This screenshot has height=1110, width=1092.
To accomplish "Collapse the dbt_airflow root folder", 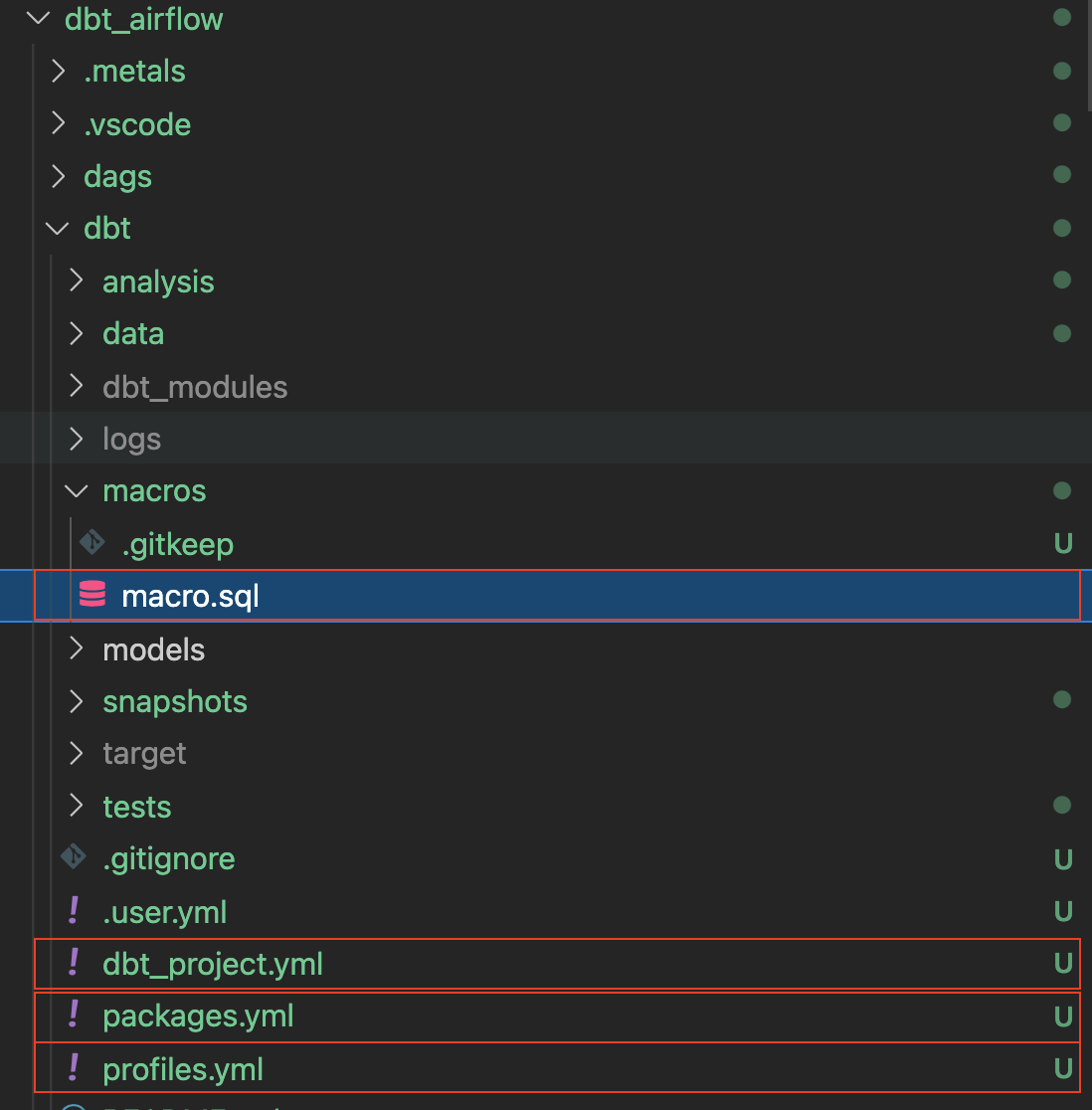I will (x=38, y=19).
